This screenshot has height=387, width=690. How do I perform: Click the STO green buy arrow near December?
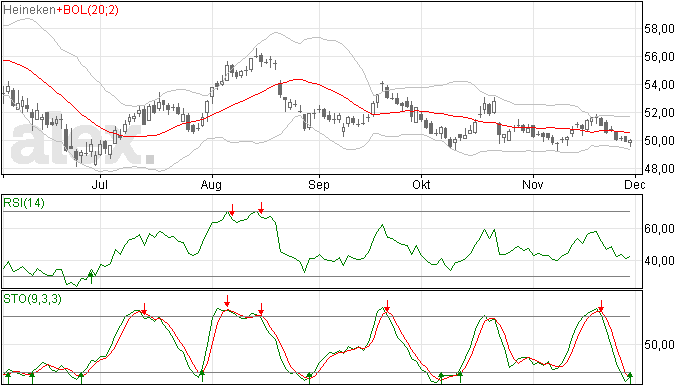point(630,377)
